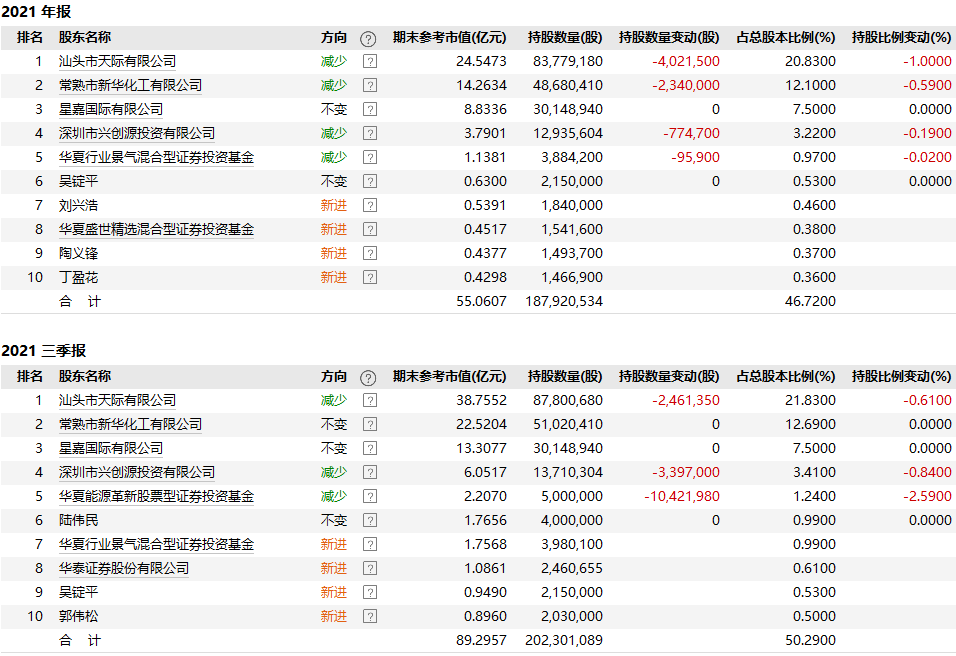
Task: Click question icon for 郭伟松 row
Action: tap(369, 616)
